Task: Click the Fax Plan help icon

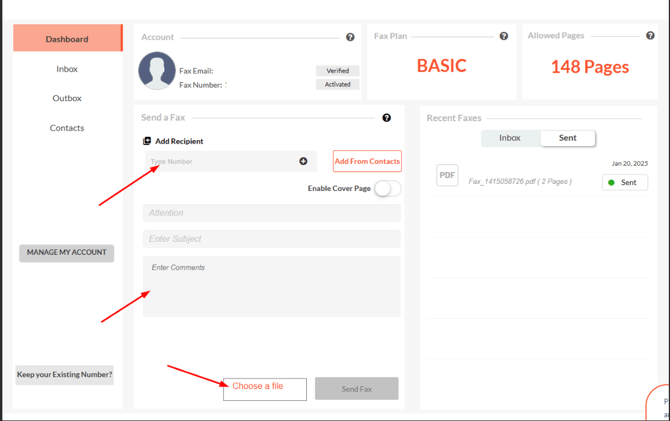Action: point(504,36)
